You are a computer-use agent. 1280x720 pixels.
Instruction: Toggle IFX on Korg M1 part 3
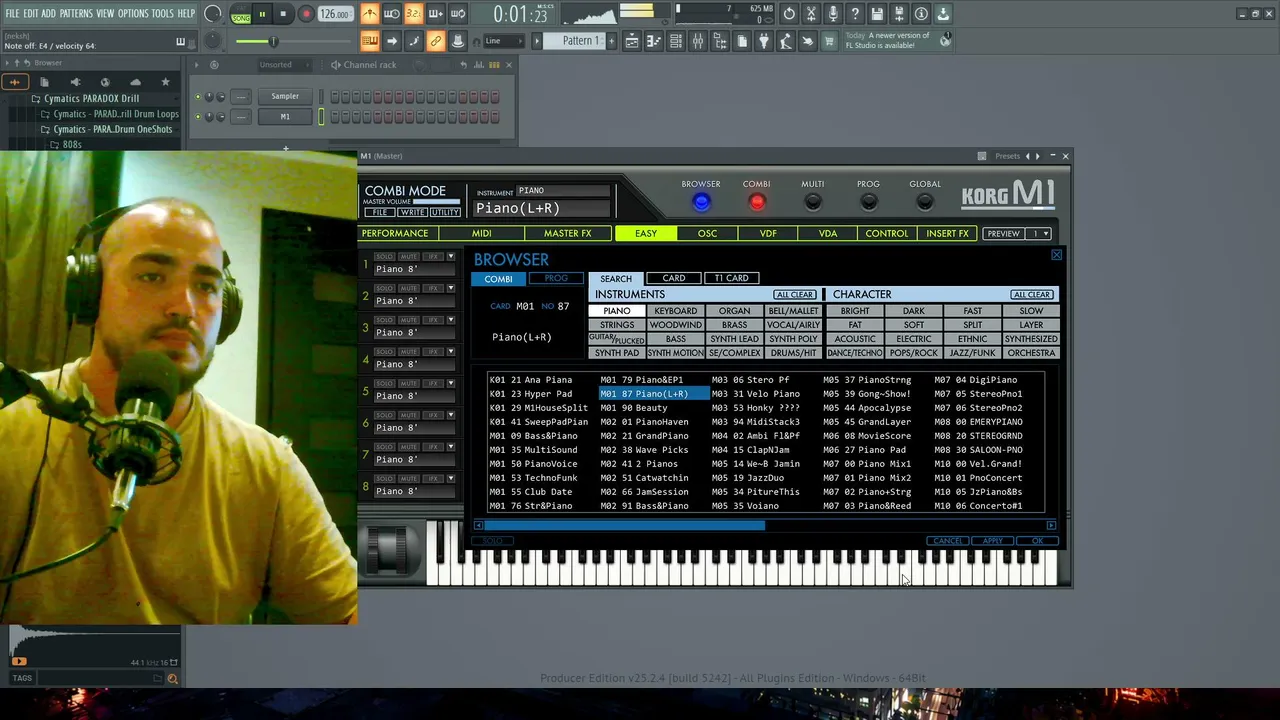[x=434, y=320]
